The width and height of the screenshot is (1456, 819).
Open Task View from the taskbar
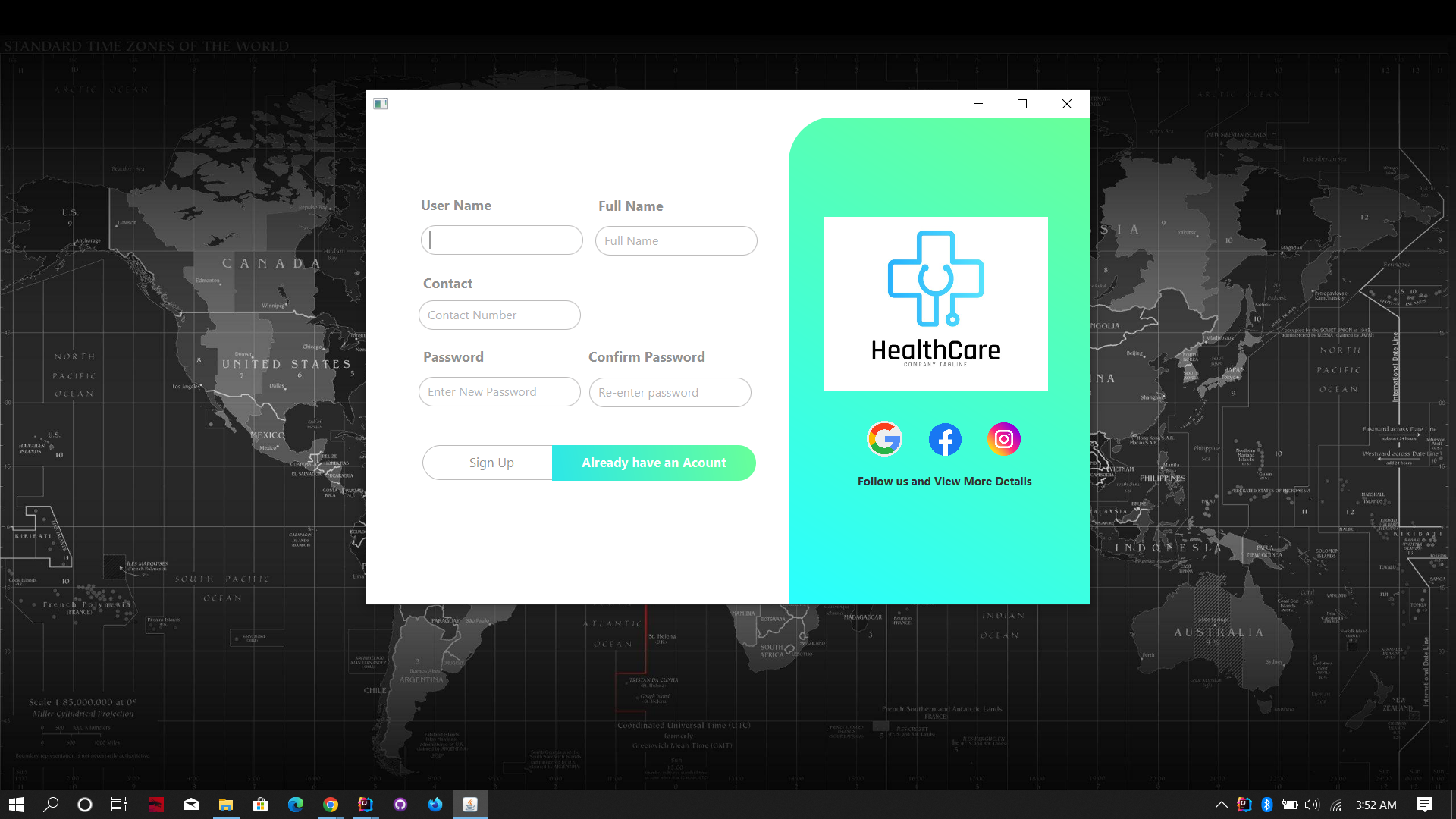pyautogui.click(x=118, y=805)
